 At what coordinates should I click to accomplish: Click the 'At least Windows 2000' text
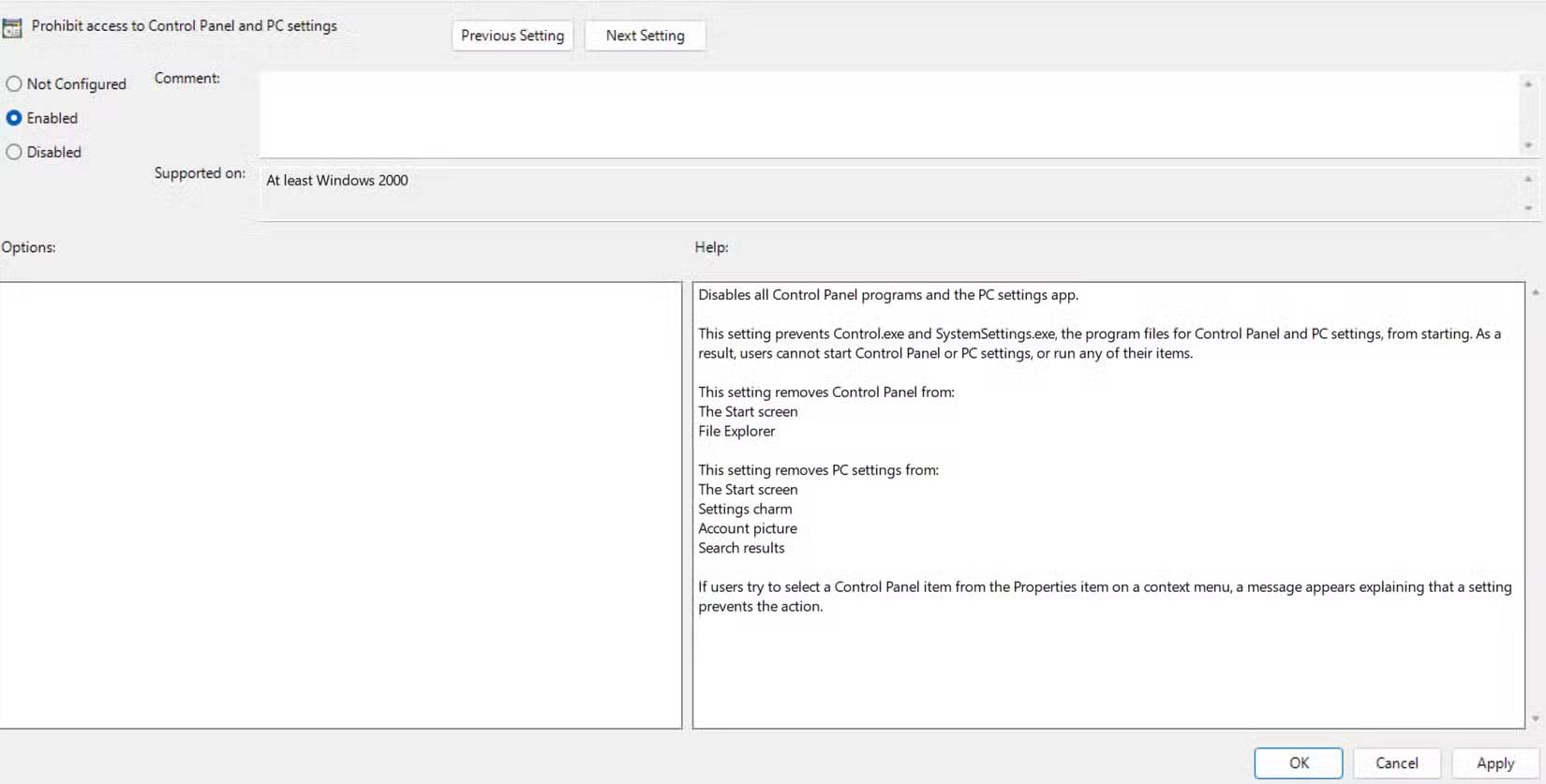[x=337, y=181]
